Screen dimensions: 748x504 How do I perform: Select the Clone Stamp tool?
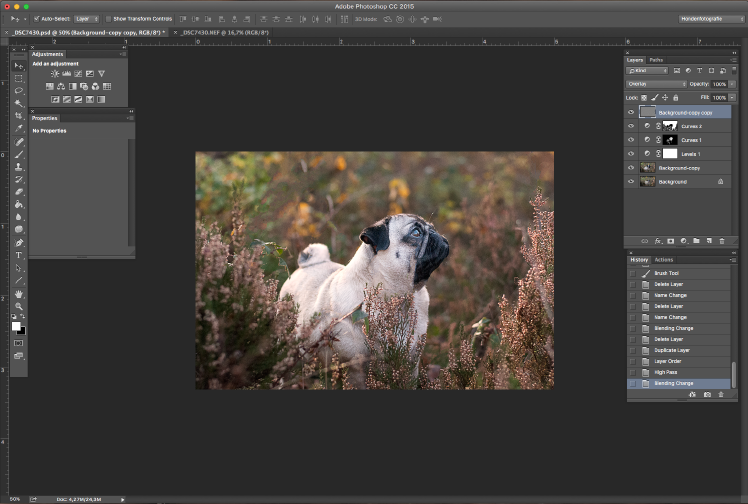click(x=19, y=167)
